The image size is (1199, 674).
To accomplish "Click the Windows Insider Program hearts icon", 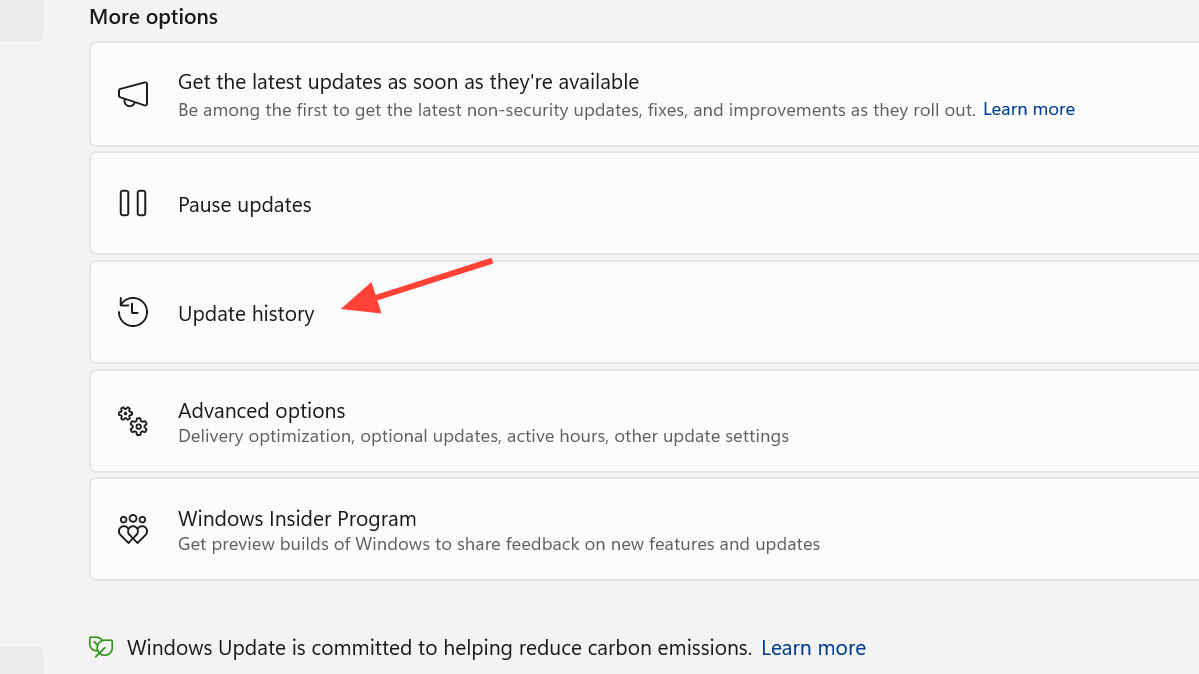I will tap(133, 529).
